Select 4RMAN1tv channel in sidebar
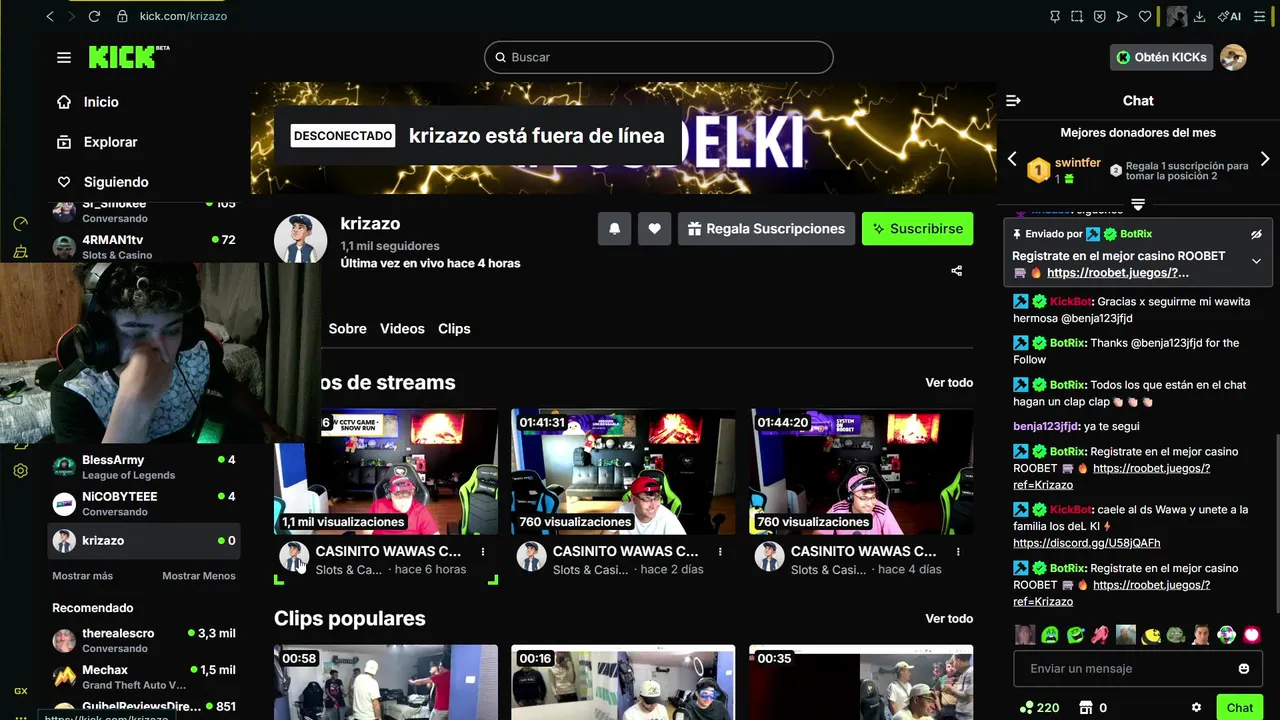The height and width of the screenshot is (720, 1280). coord(145,247)
